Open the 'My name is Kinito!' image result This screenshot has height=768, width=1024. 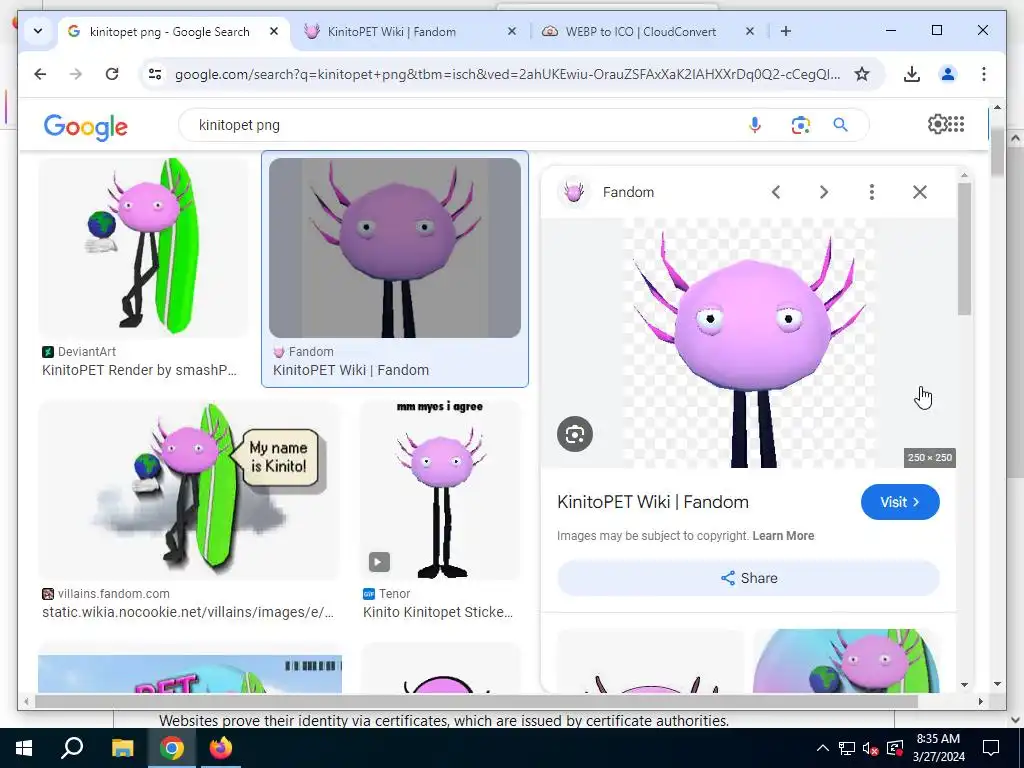(x=189, y=490)
